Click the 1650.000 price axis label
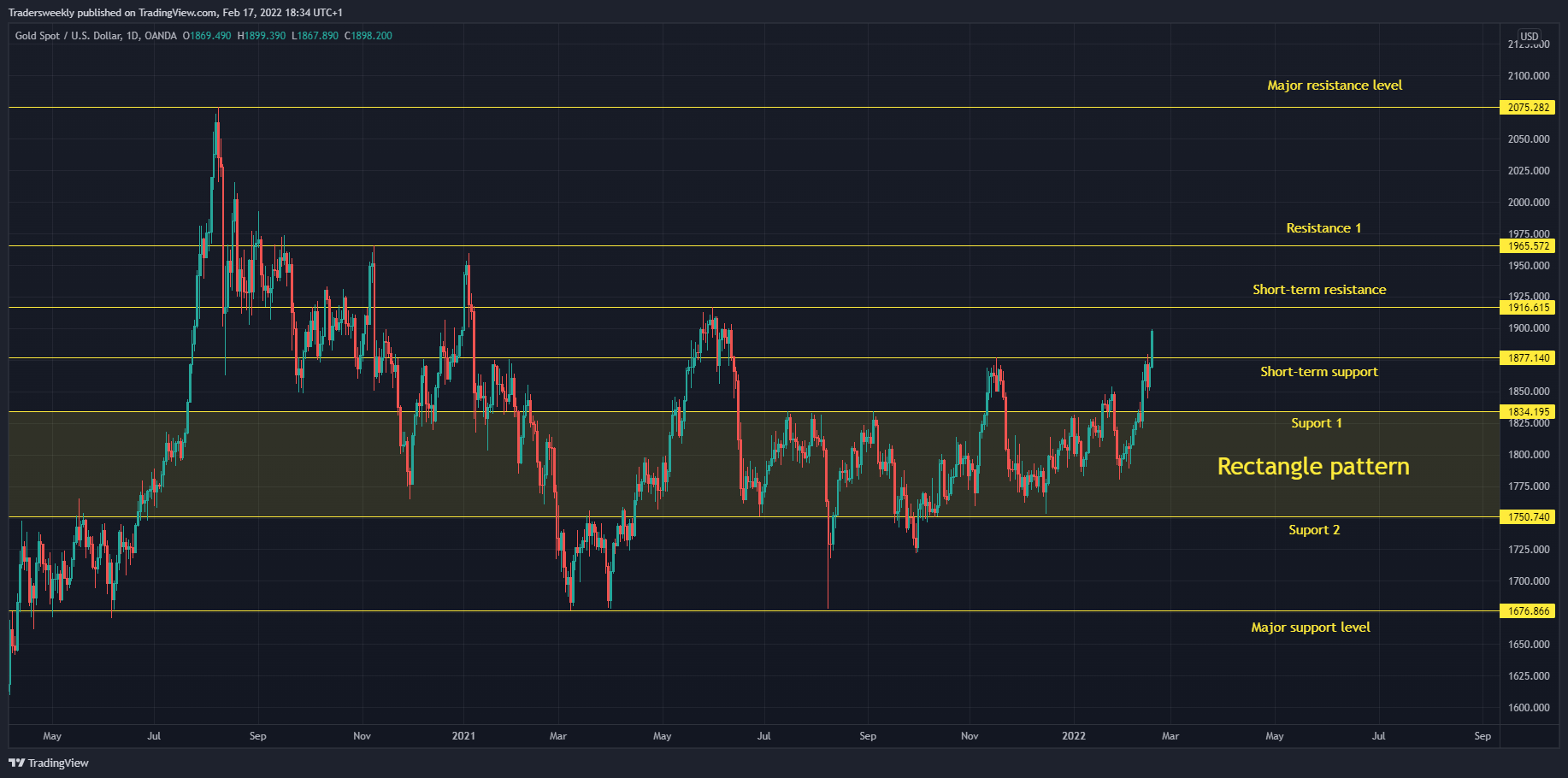Screen dimensions: 1568x778 1529,645
